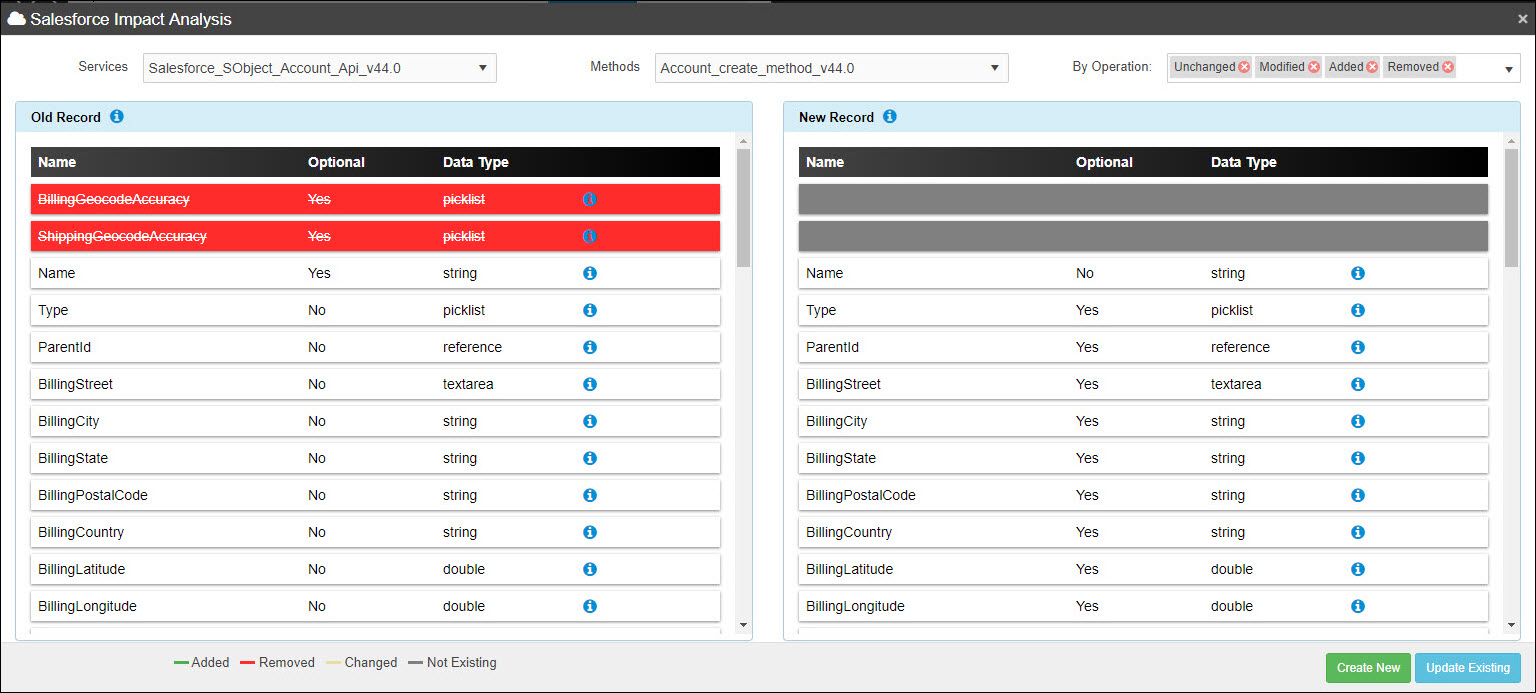View info for BillingLatitude in New Record

tap(1358, 569)
